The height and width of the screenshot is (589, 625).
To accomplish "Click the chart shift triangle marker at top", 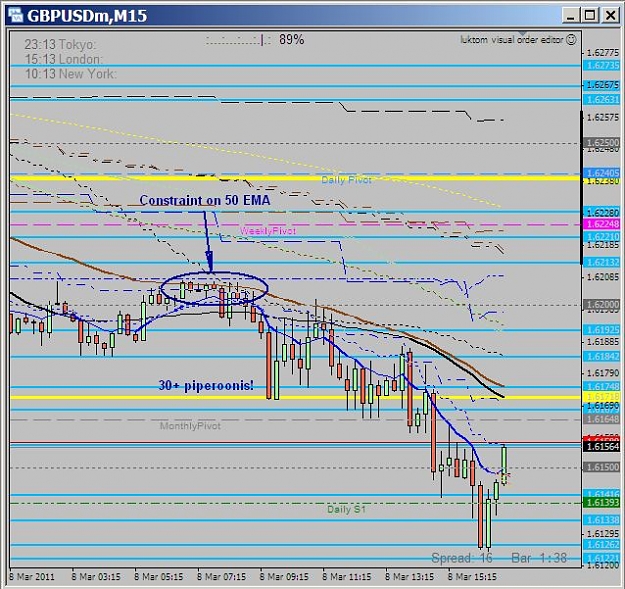I will (523, 33).
